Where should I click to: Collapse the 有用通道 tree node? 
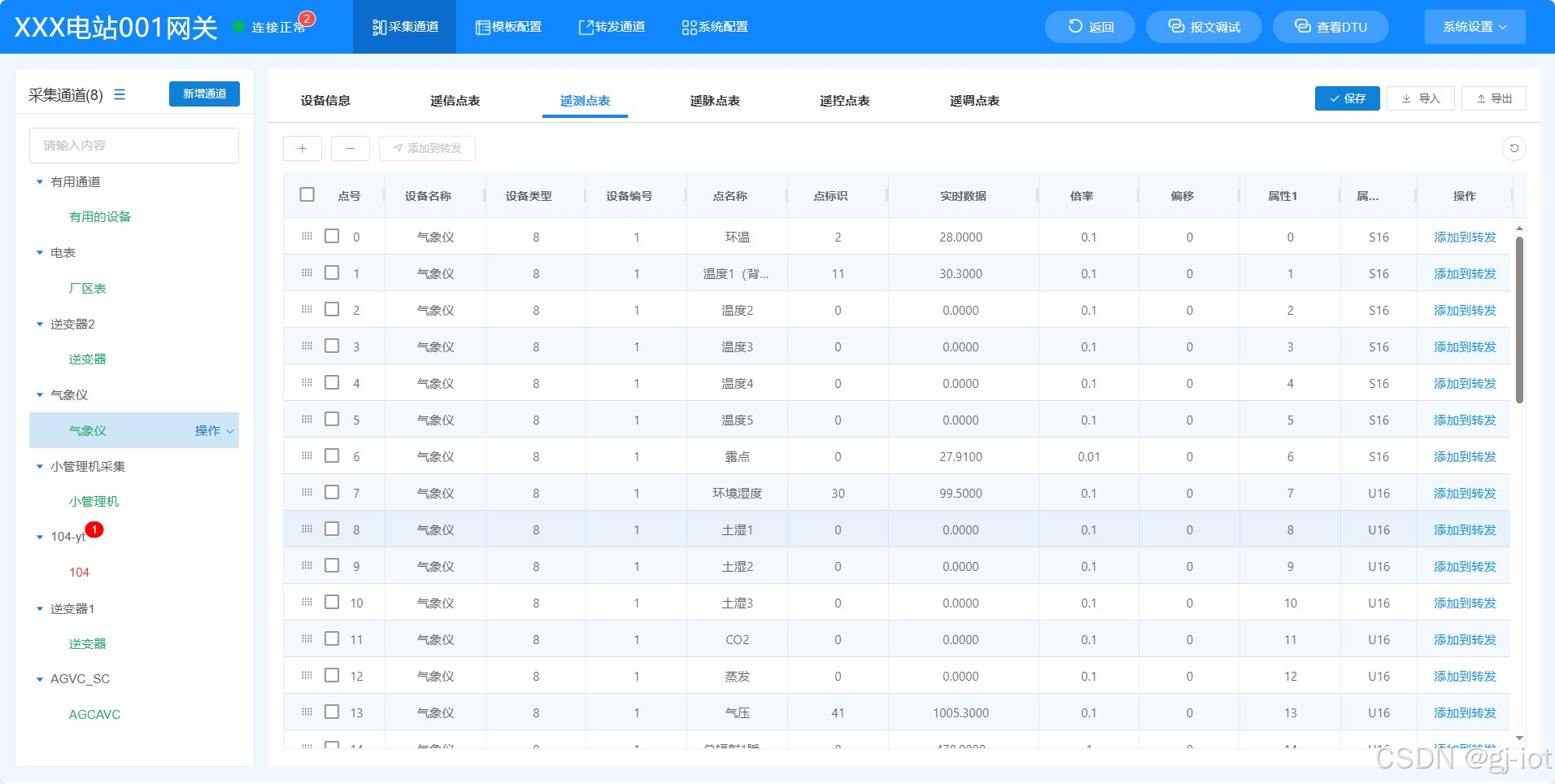pyautogui.click(x=40, y=182)
